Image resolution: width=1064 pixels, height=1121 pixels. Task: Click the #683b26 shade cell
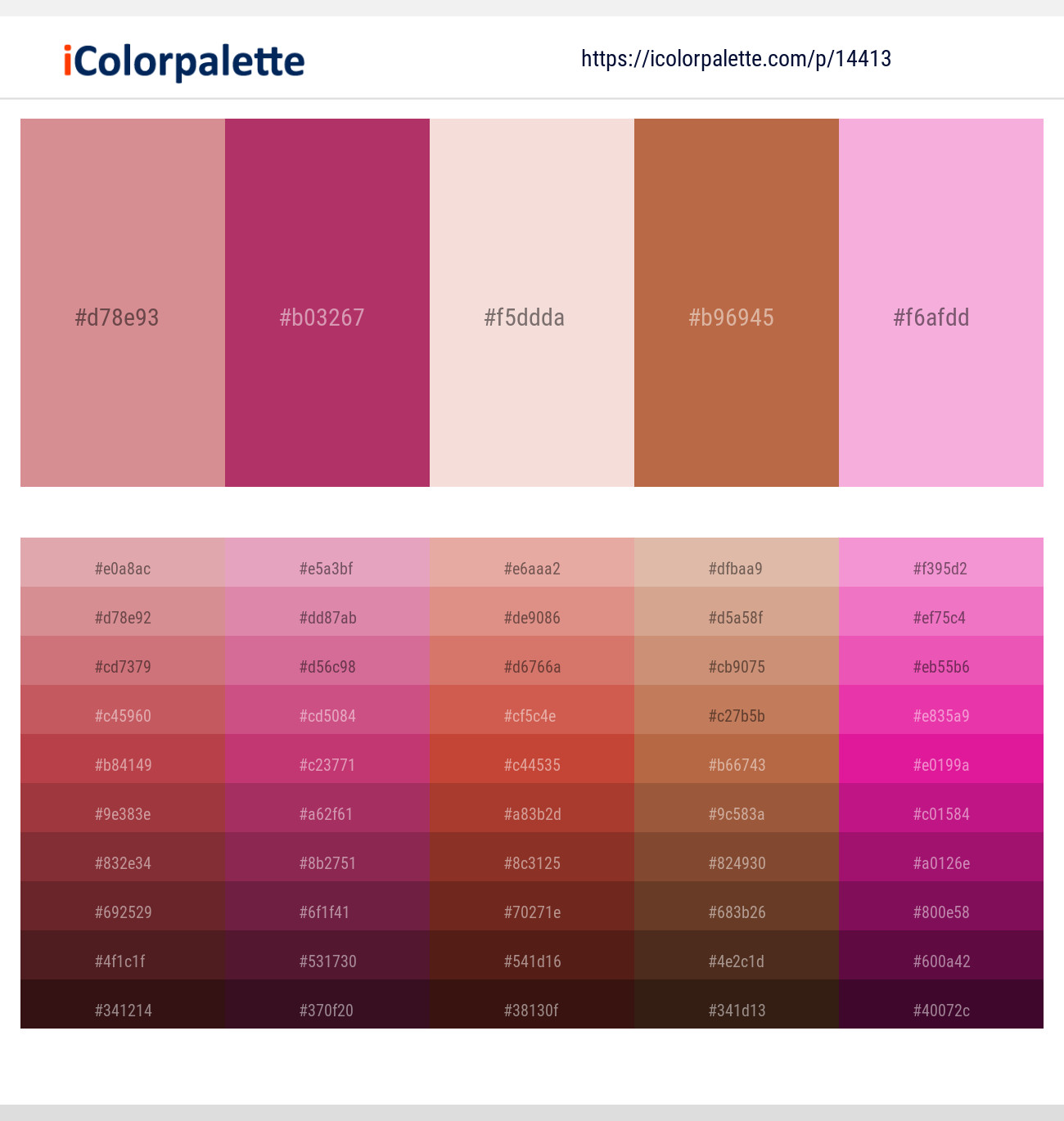click(736, 912)
